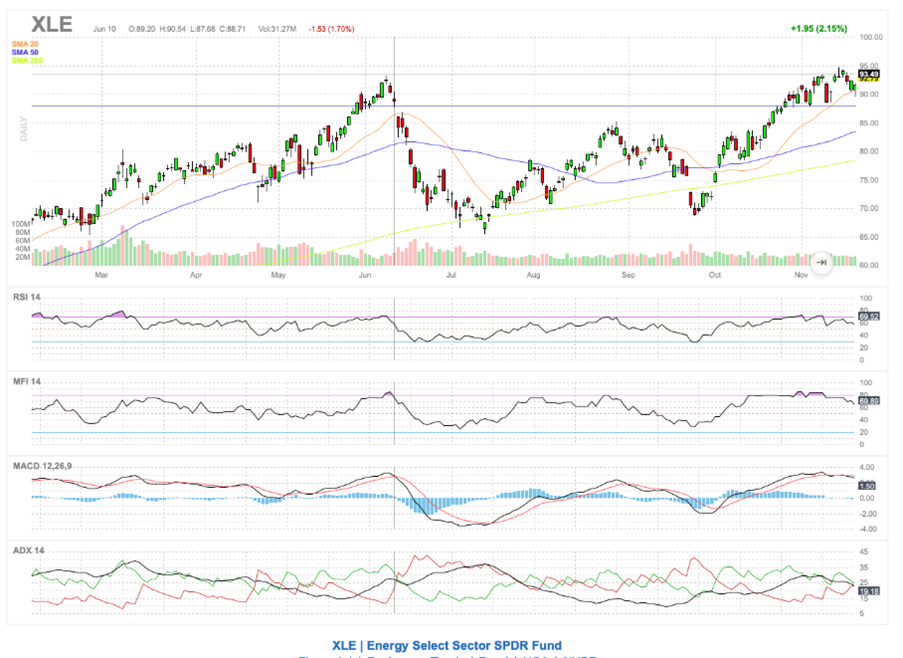Click the Oct marker on the time axis
The height and width of the screenshot is (658, 903).
[714, 272]
